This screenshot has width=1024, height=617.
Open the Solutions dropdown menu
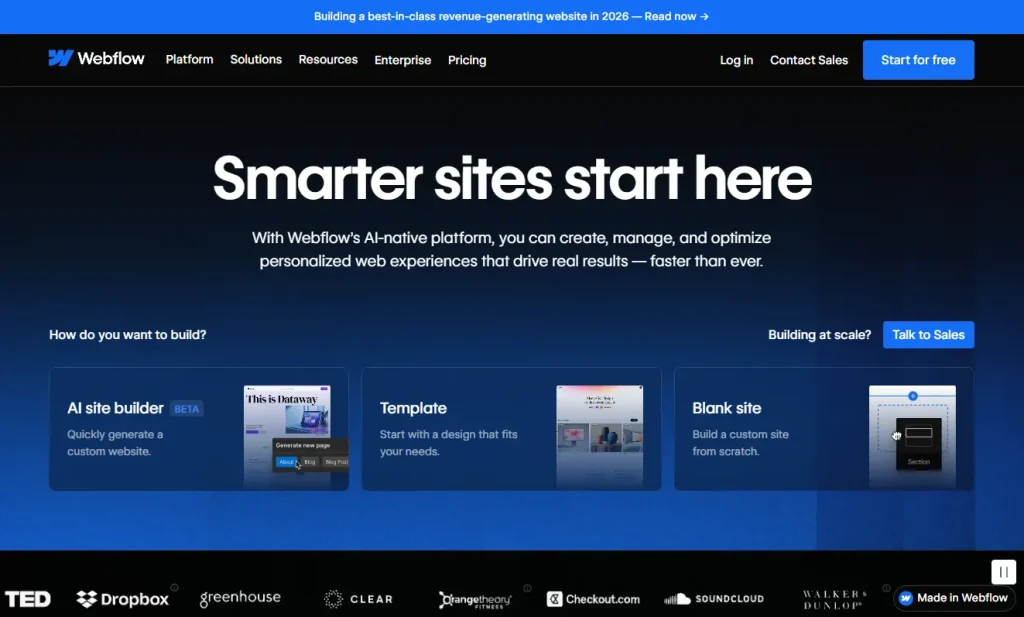tap(255, 60)
